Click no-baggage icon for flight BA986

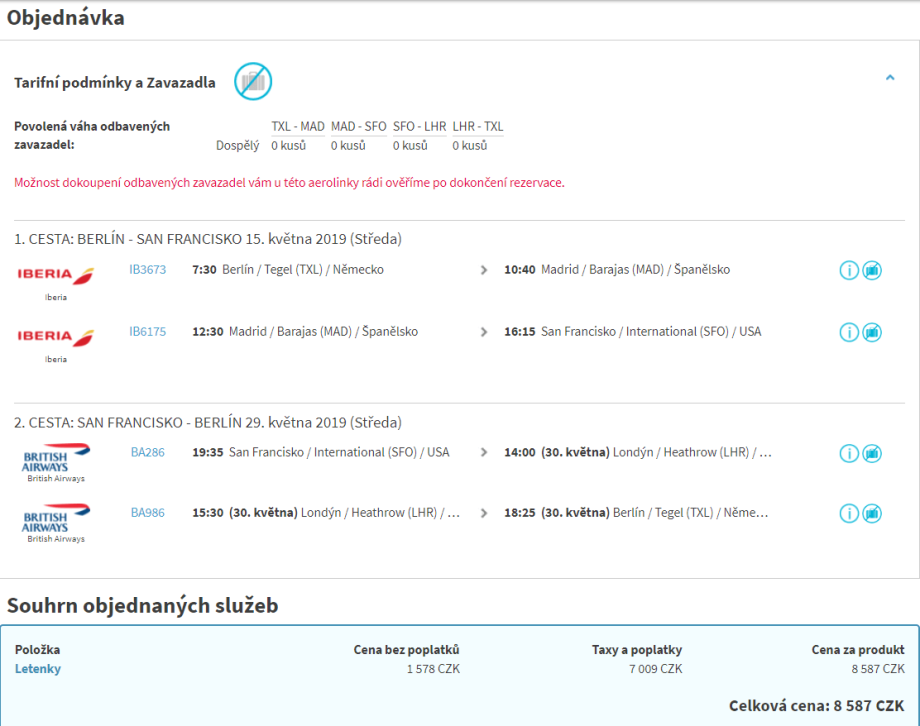coord(872,514)
